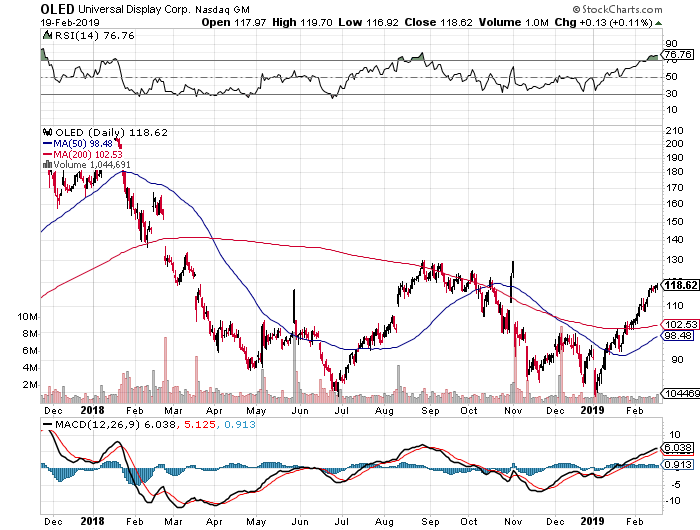The image size is (700, 530).
Task: Click the 102.53 MA(200) tag on price axis
Action: pos(680,325)
